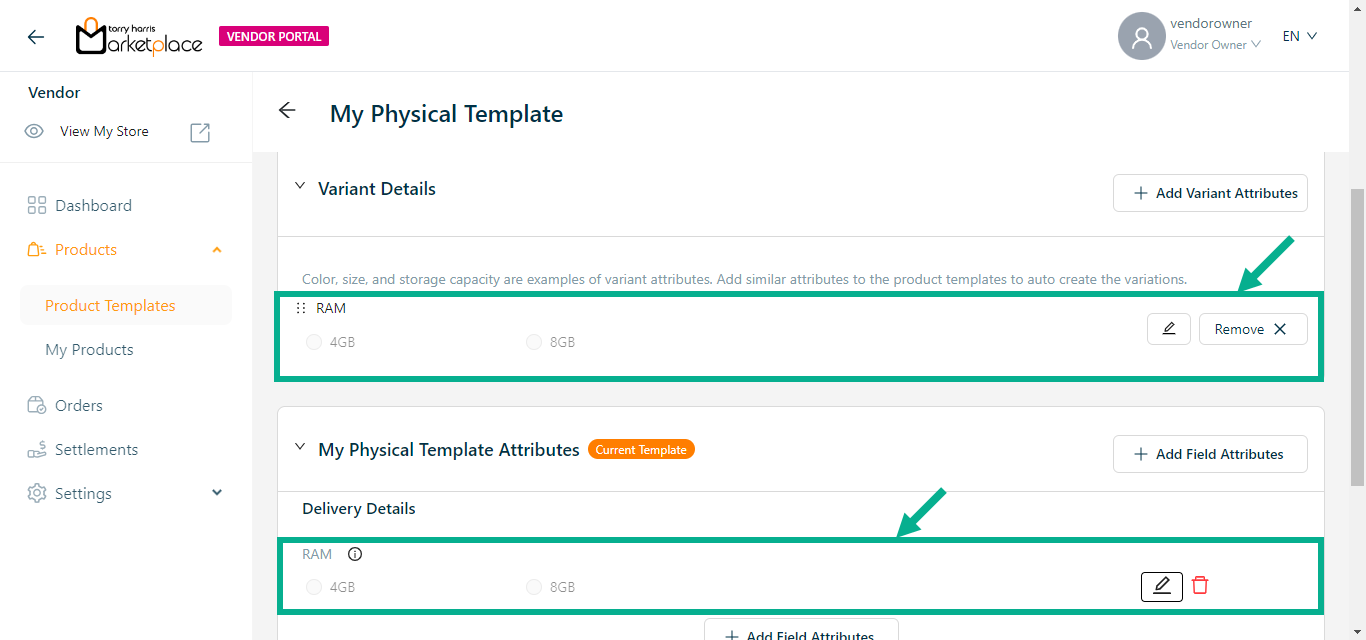Viewport: 1366px width, 640px height.
Task: Click the RAM info icon
Action: click(355, 554)
